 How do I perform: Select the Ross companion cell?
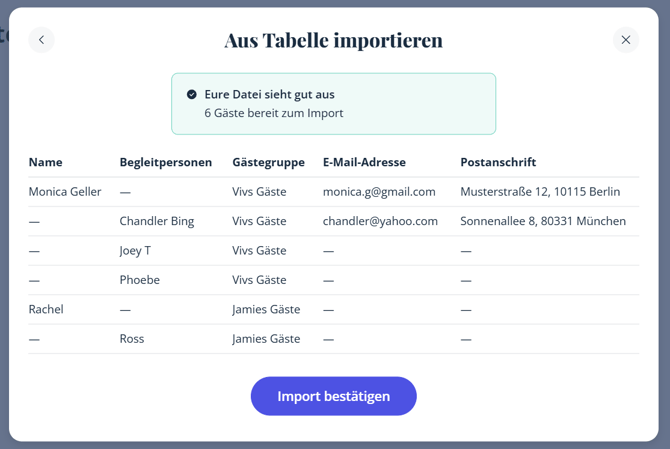click(x=132, y=339)
